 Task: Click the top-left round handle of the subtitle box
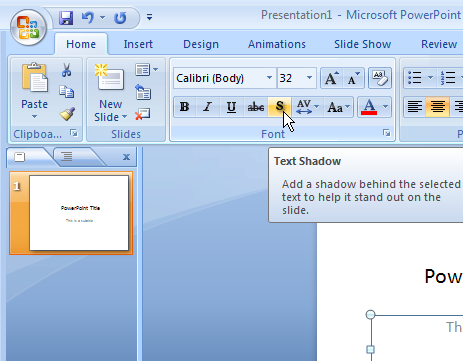coord(370,314)
